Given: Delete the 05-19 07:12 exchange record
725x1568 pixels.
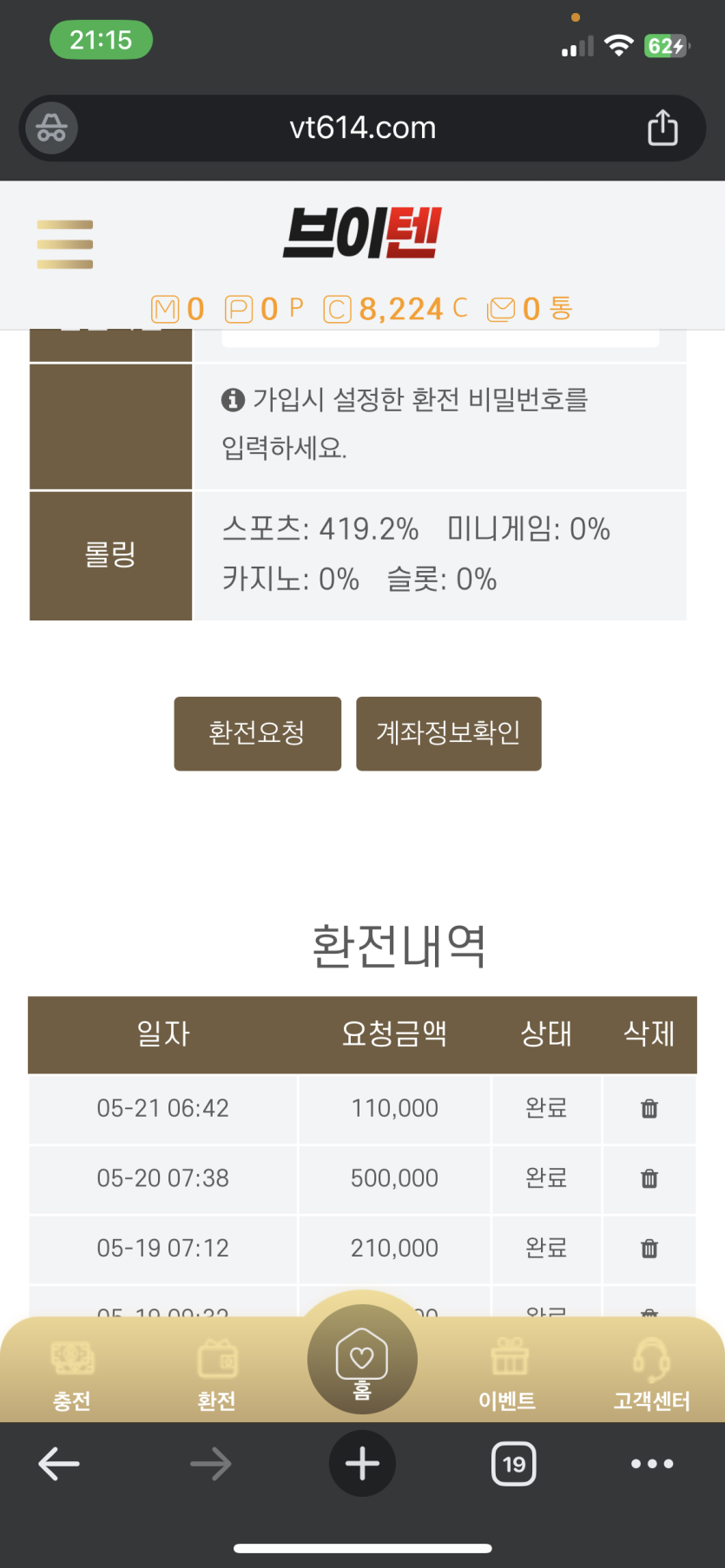Looking at the screenshot, I should click(x=649, y=1248).
